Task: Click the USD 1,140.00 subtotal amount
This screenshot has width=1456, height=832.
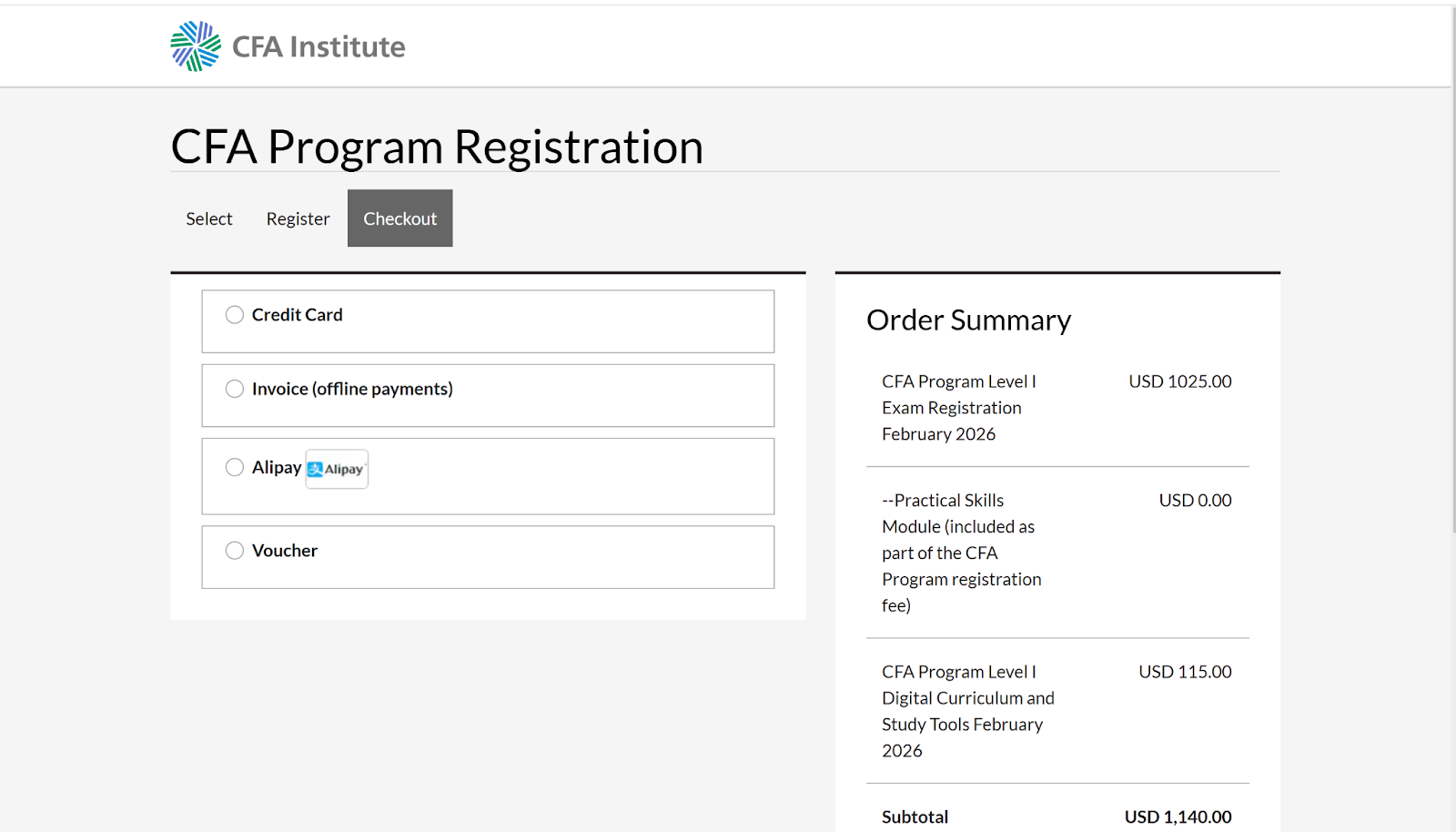Action: click(1178, 817)
